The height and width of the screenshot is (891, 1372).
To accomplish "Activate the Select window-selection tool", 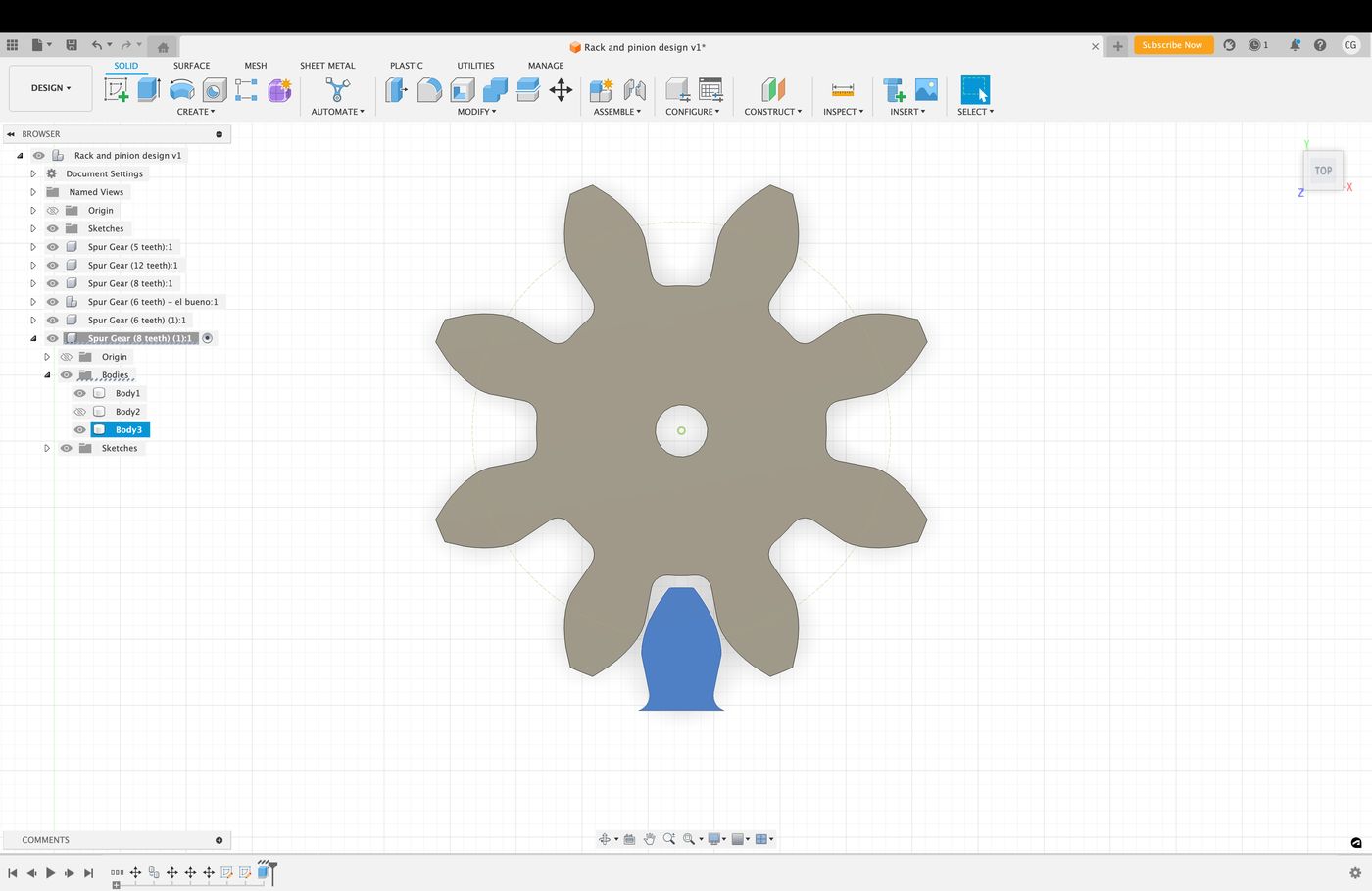I will click(x=975, y=90).
